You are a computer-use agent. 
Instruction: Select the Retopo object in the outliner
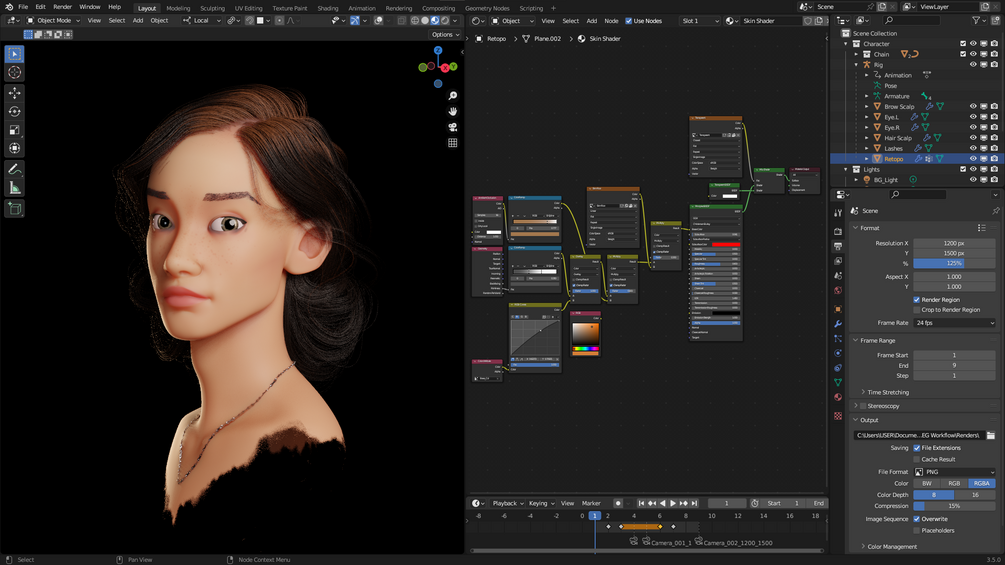pos(893,159)
